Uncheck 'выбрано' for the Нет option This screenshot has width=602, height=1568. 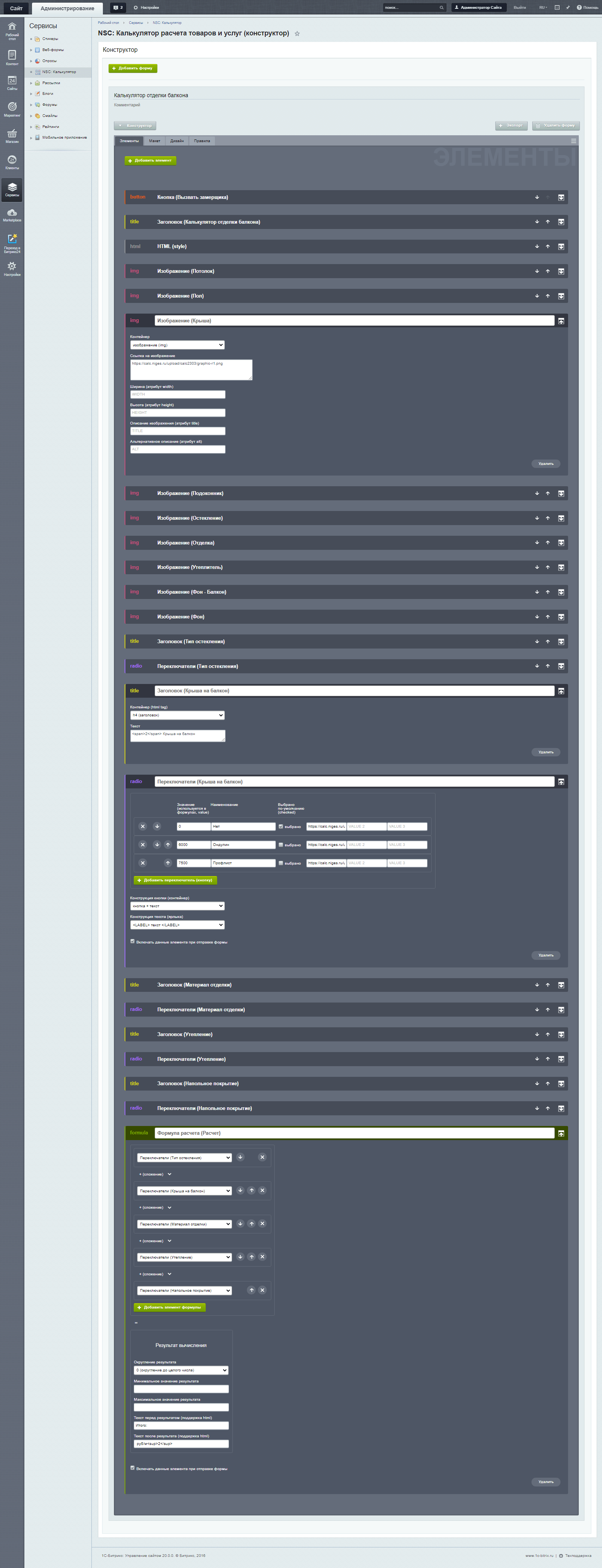[280, 826]
